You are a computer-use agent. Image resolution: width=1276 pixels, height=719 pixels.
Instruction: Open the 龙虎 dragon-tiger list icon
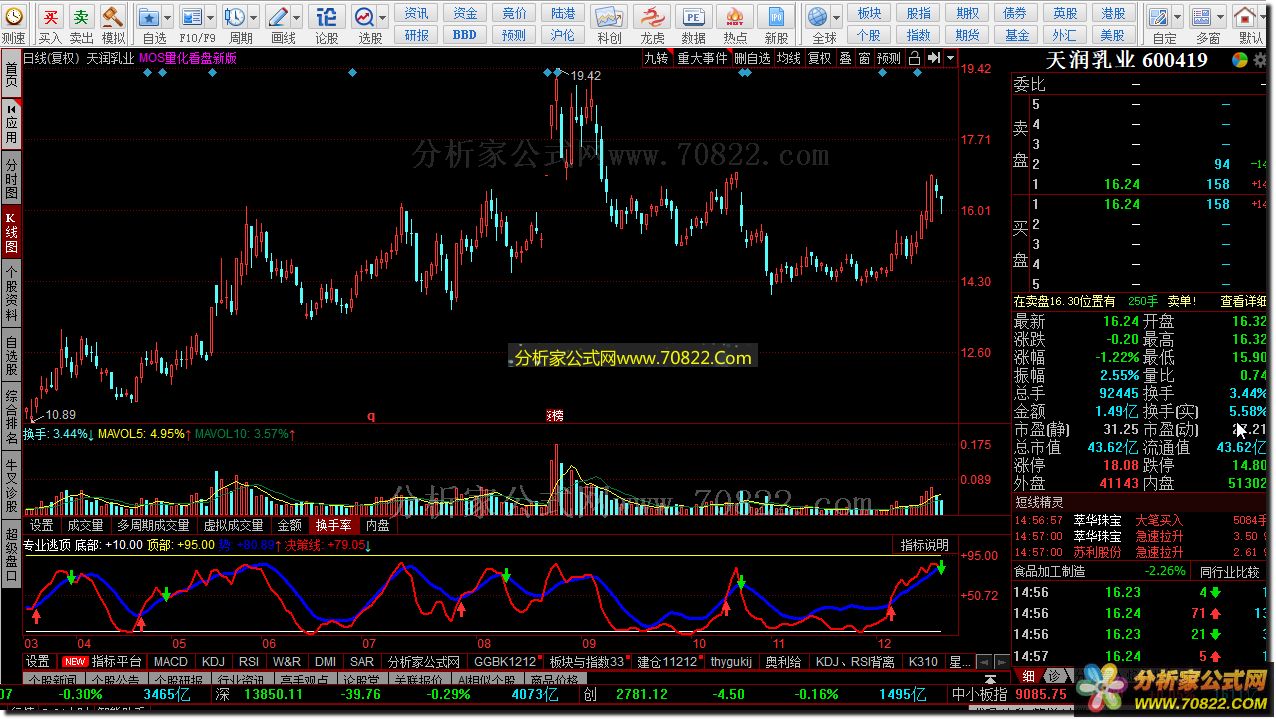click(652, 17)
